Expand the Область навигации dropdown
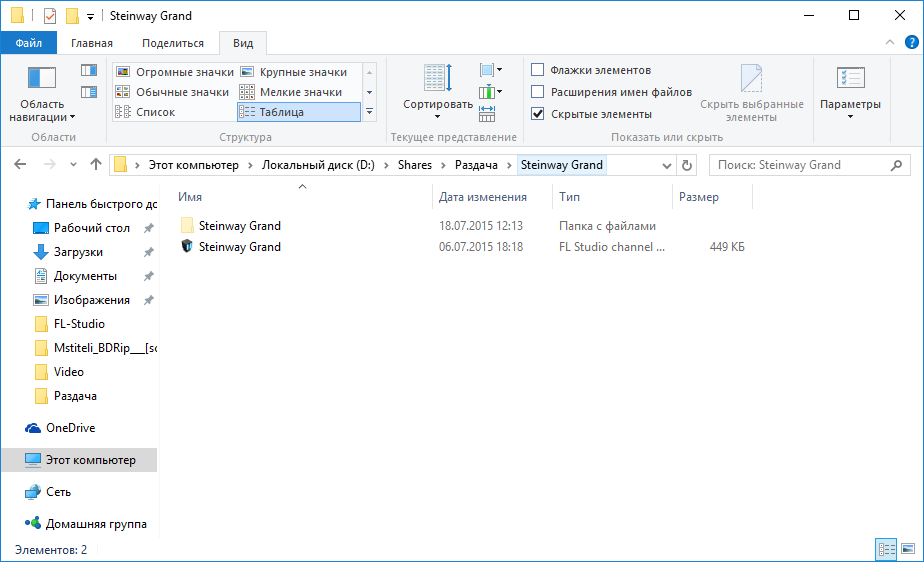The width and height of the screenshot is (924, 562). tap(43, 111)
